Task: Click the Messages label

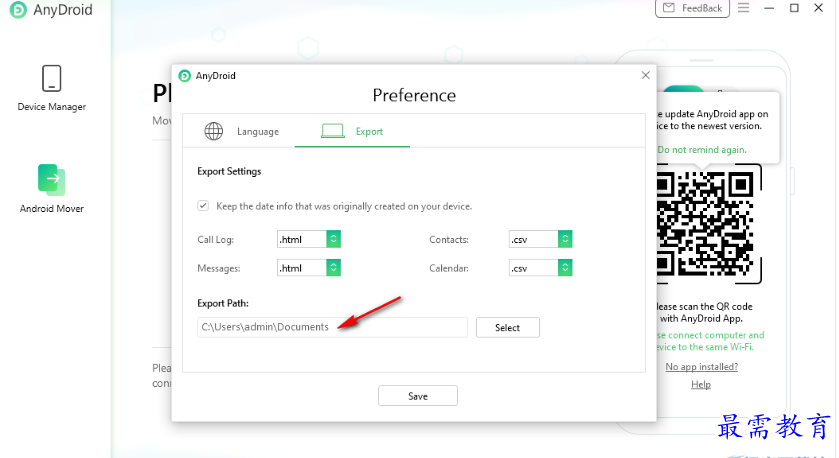Action: point(219,268)
